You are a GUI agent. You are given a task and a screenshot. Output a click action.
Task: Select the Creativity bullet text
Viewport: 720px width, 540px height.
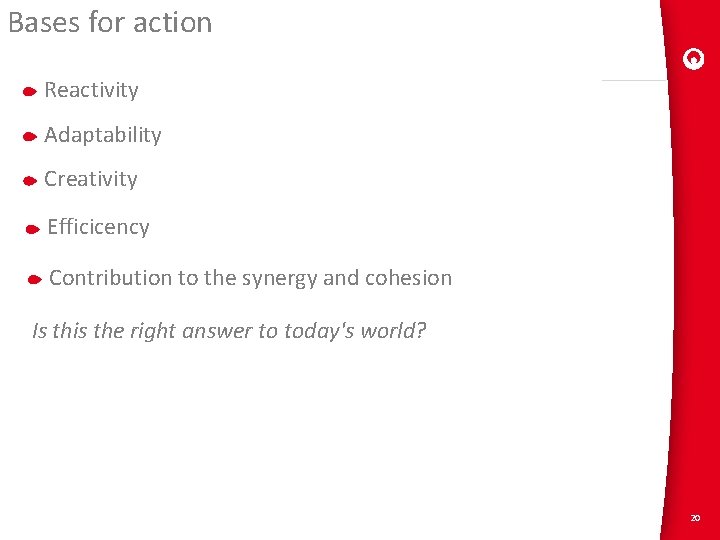click(x=90, y=180)
